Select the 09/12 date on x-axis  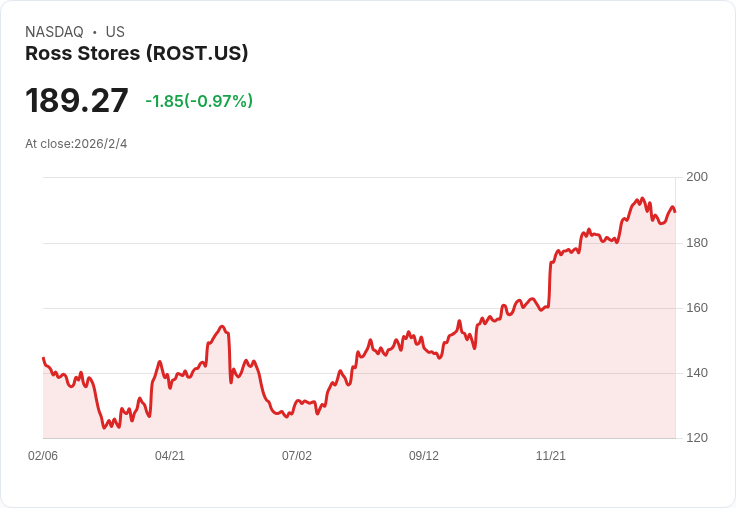(x=424, y=456)
